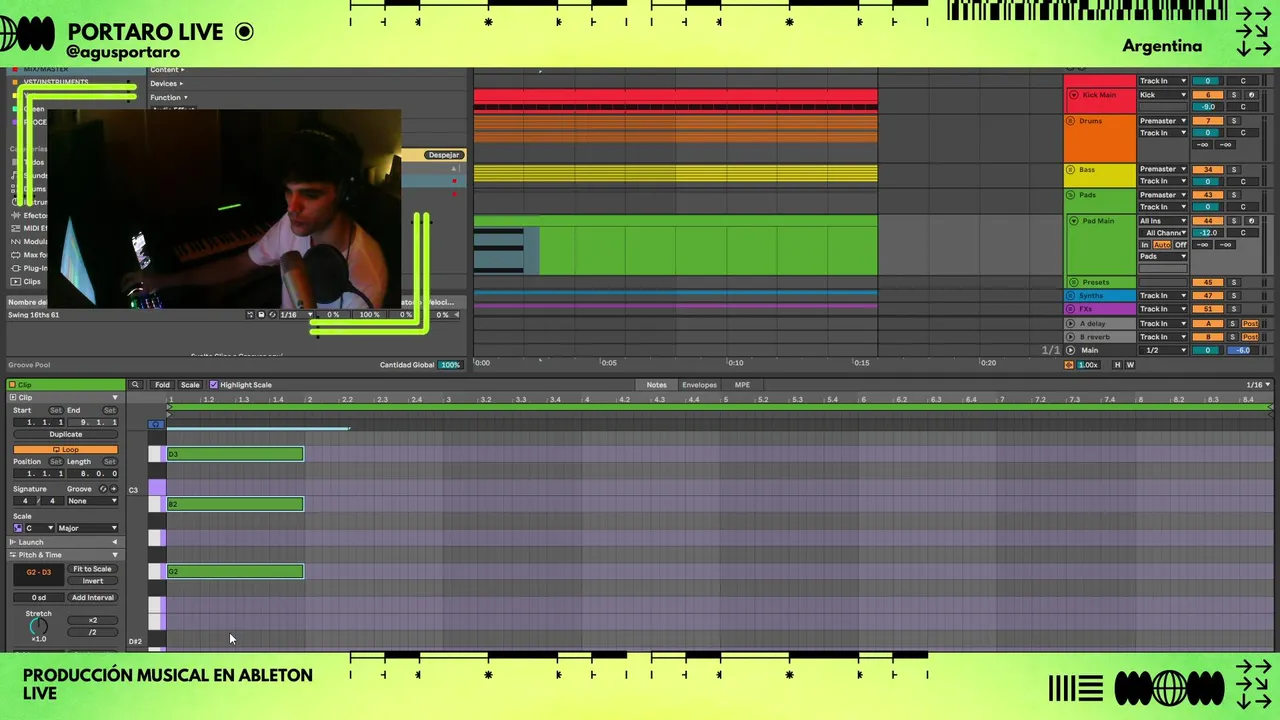Switch to the Envelopes tab
Viewport: 1280px width, 720px height.
click(x=699, y=385)
